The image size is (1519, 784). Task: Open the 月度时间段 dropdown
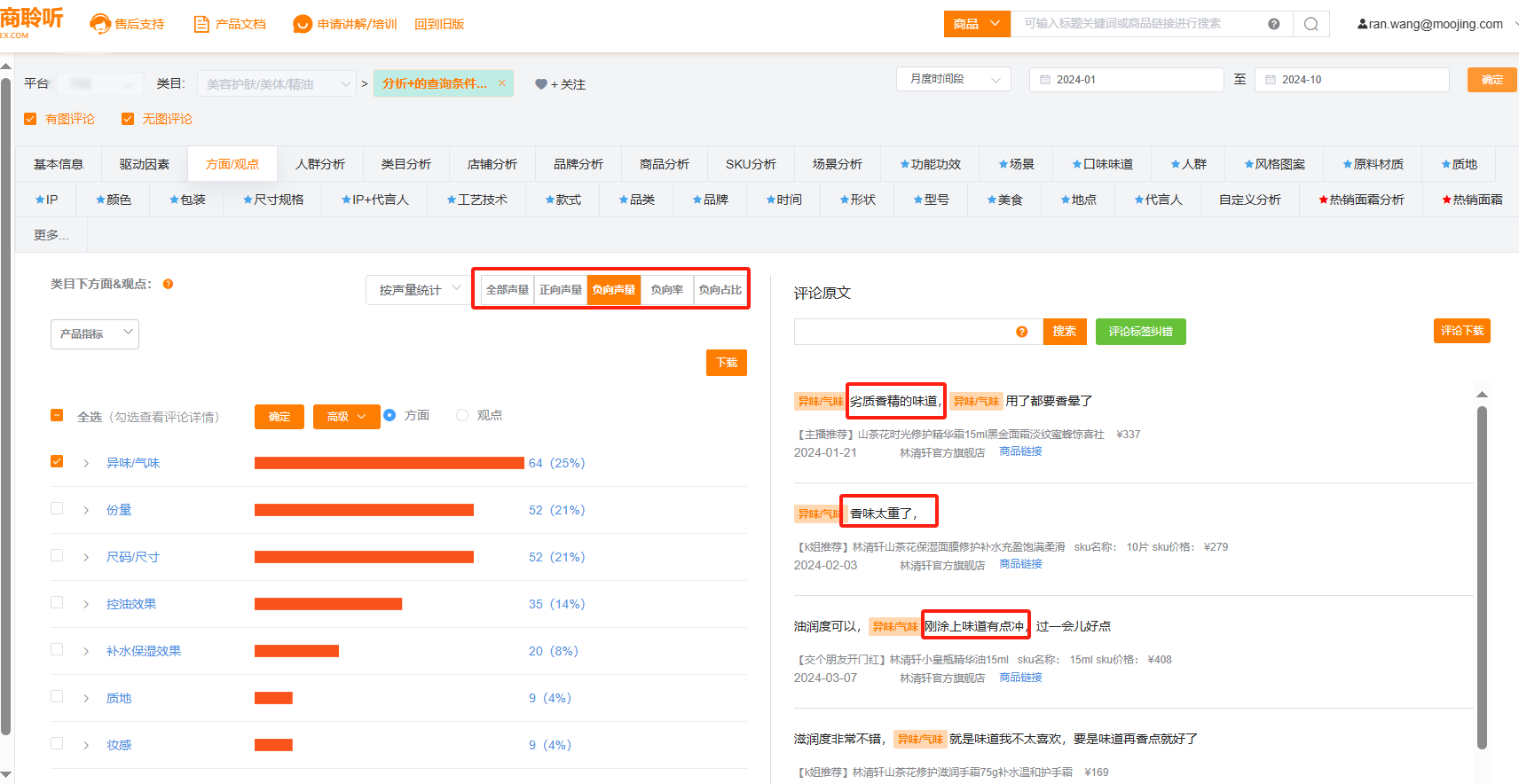[x=954, y=79]
